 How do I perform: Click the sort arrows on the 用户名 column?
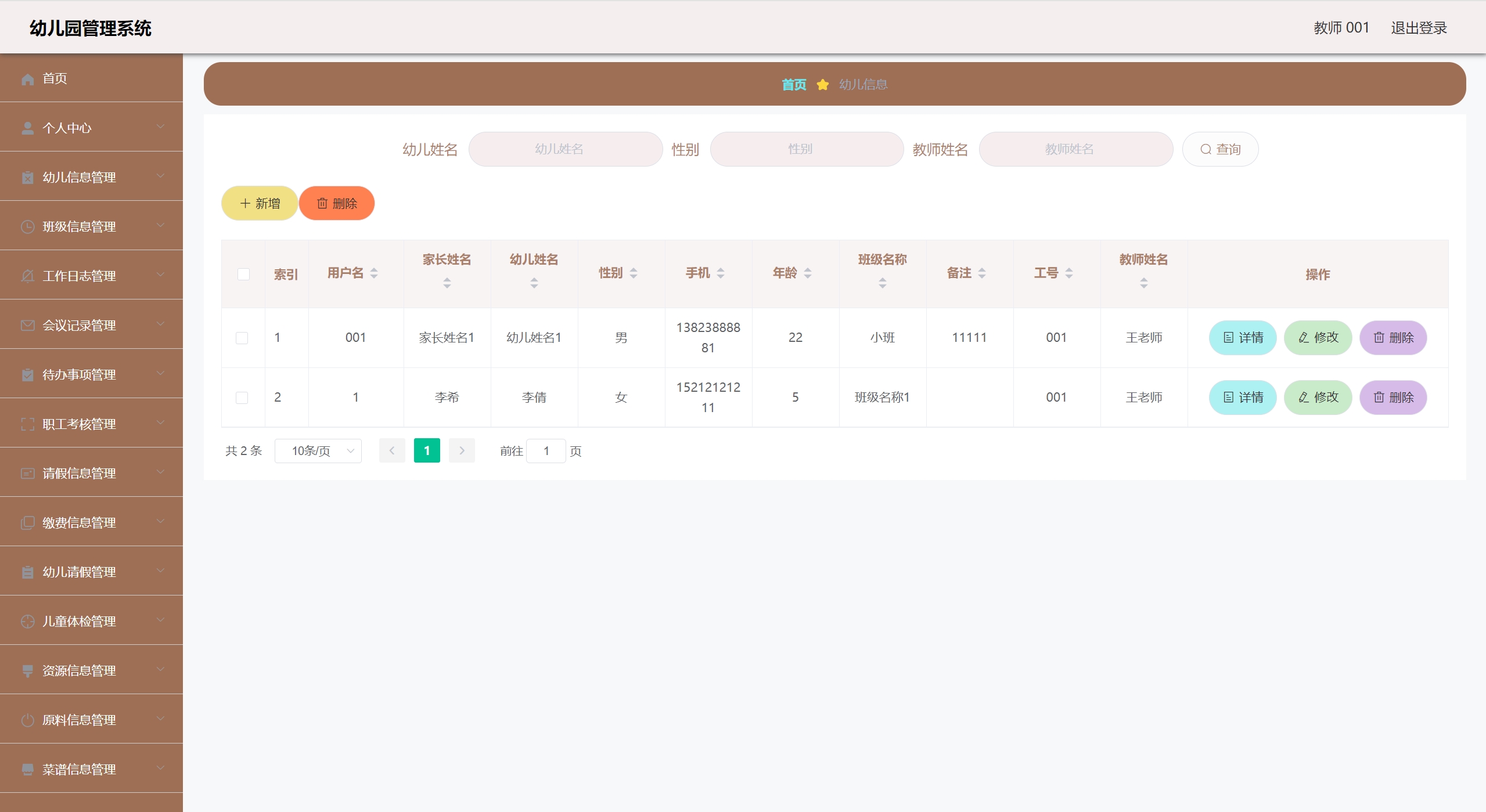(x=374, y=273)
